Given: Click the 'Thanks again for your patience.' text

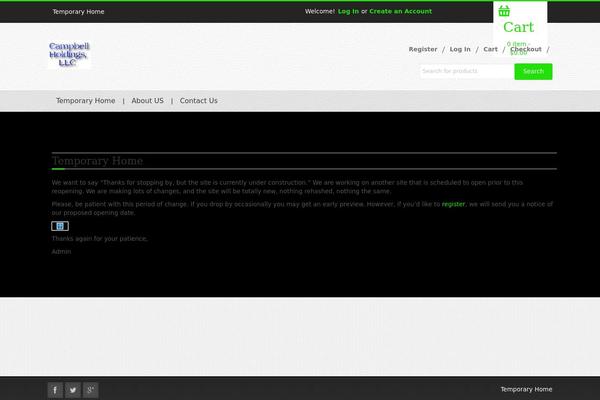Looking at the screenshot, I should 99,239.
